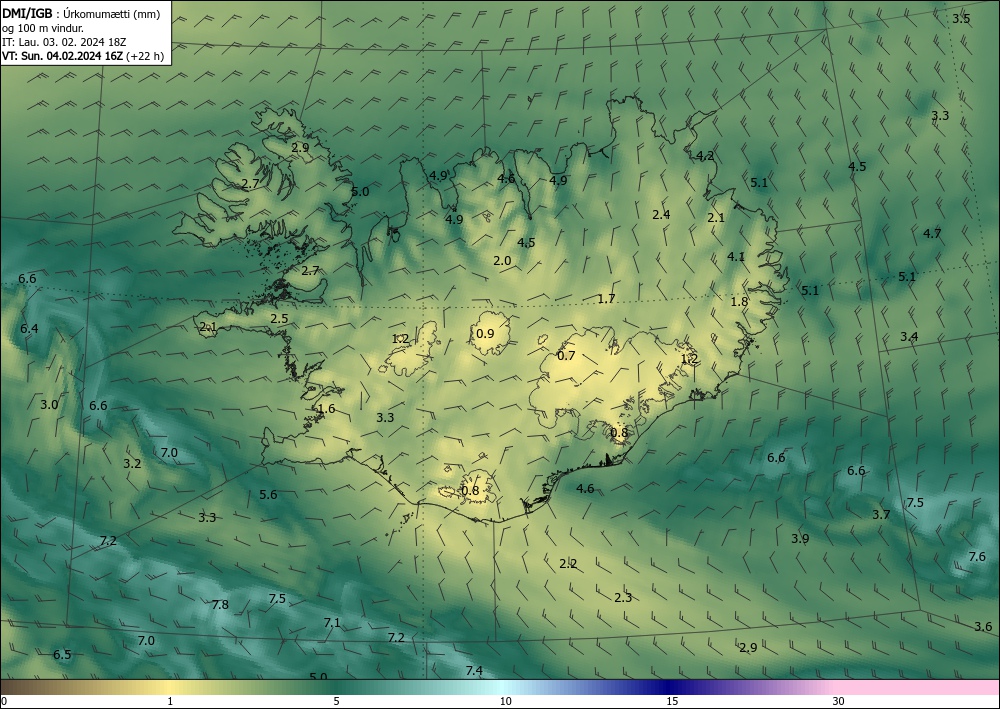This screenshot has width=1000, height=709.
Task: Click the 5.6 precipitation value
Action: [268, 494]
